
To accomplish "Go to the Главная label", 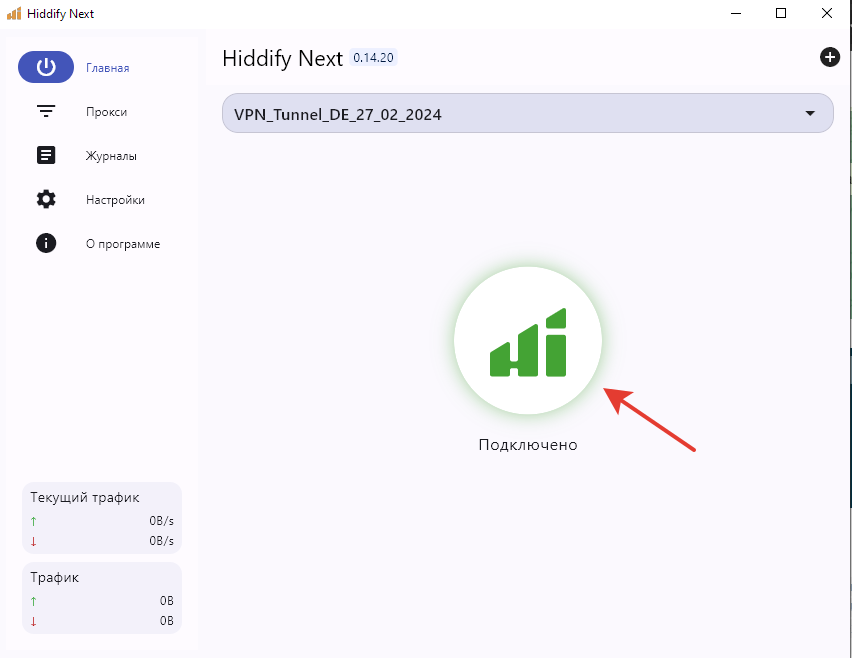I will point(108,68).
